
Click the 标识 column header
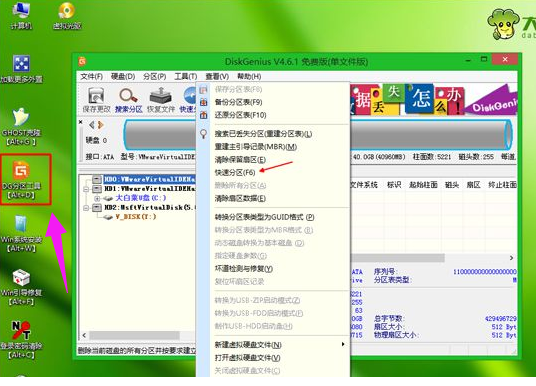(x=393, y=185)
